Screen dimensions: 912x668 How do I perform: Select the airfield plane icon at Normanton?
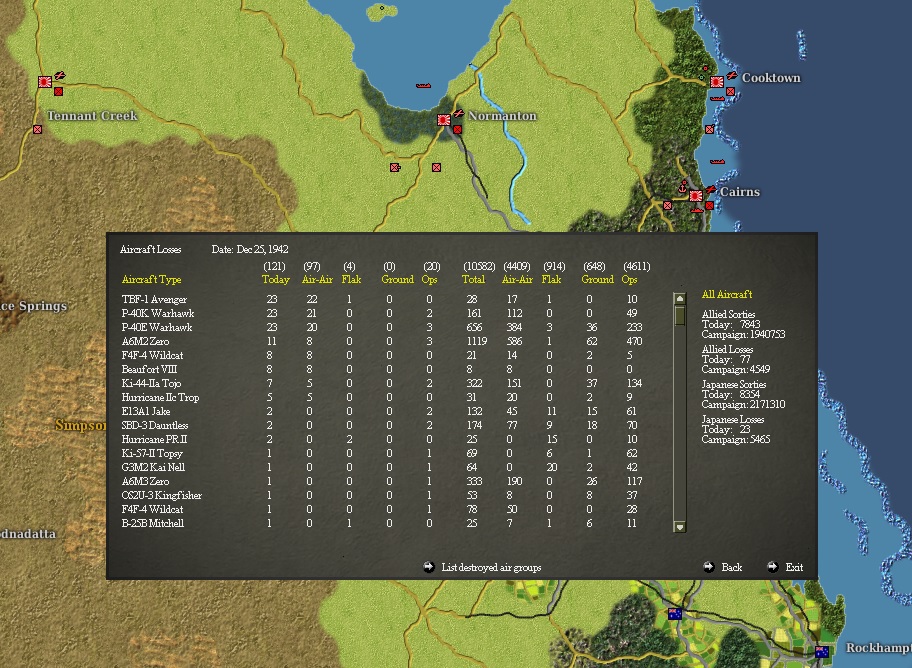[458, 113]
